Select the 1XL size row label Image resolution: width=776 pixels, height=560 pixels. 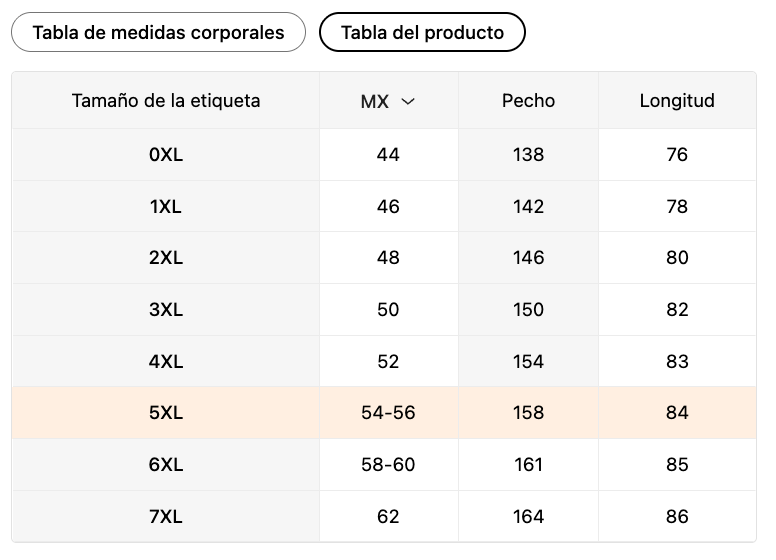click(166, 207)
